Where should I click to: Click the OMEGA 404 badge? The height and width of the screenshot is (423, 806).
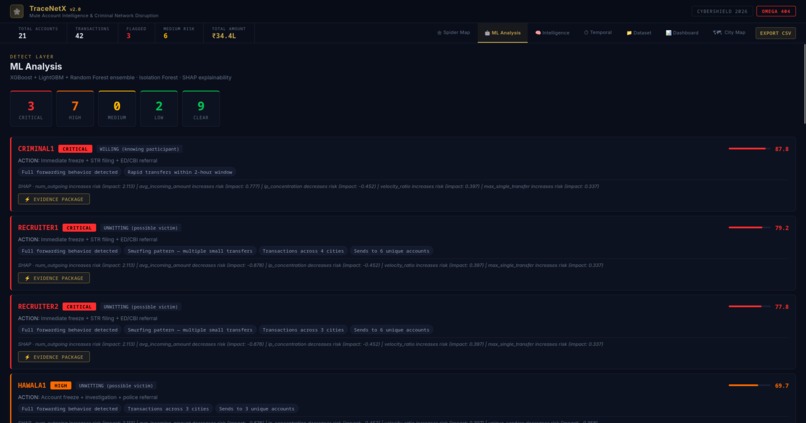pos(776,11)
